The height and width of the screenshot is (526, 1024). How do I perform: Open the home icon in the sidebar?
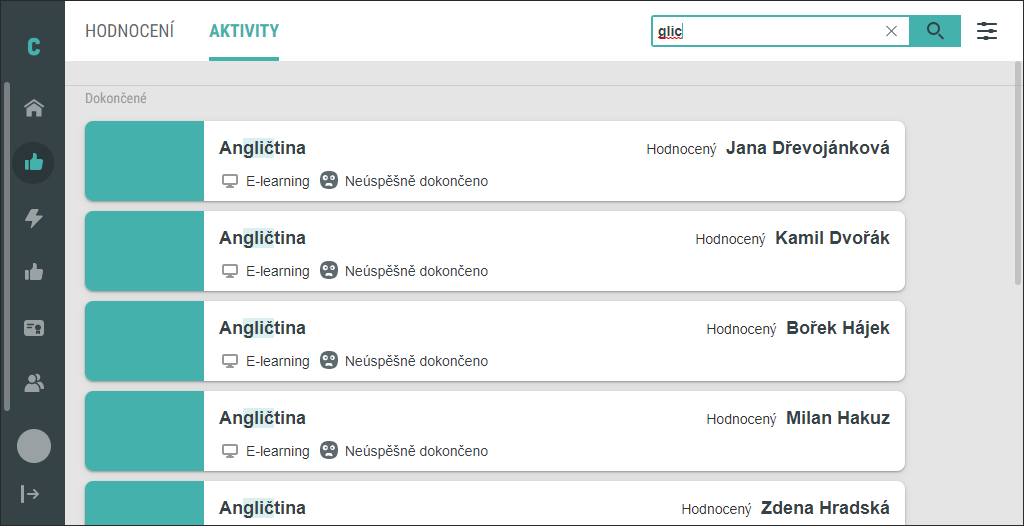pos(33,108)
